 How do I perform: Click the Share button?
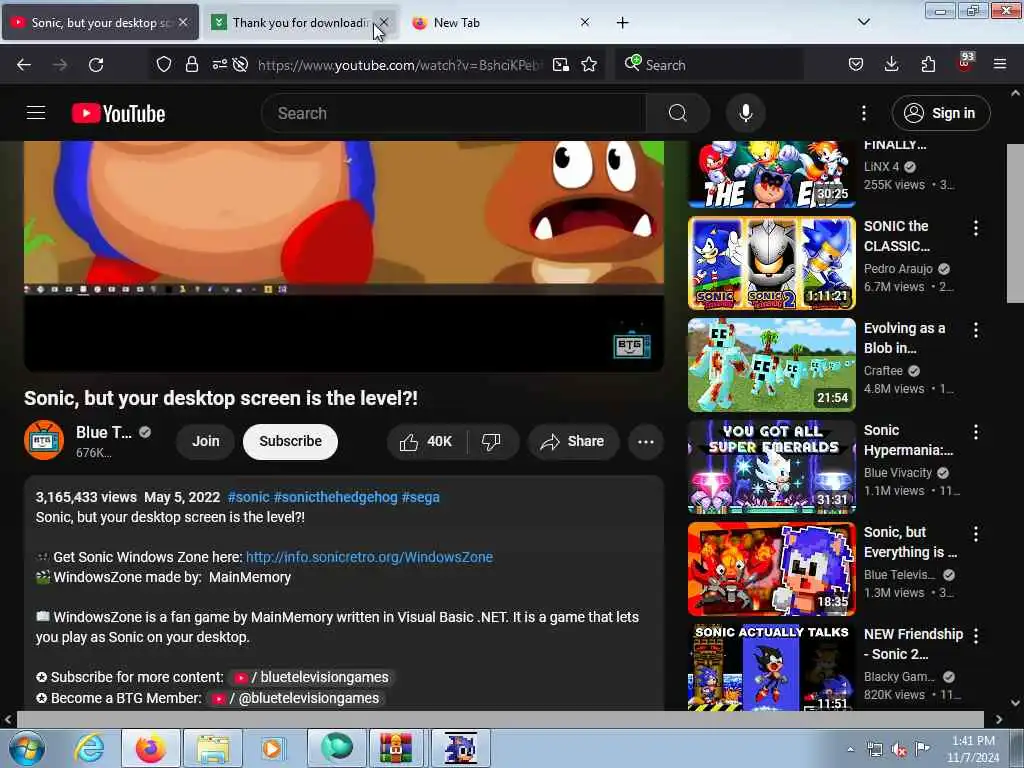coord(573,441)
